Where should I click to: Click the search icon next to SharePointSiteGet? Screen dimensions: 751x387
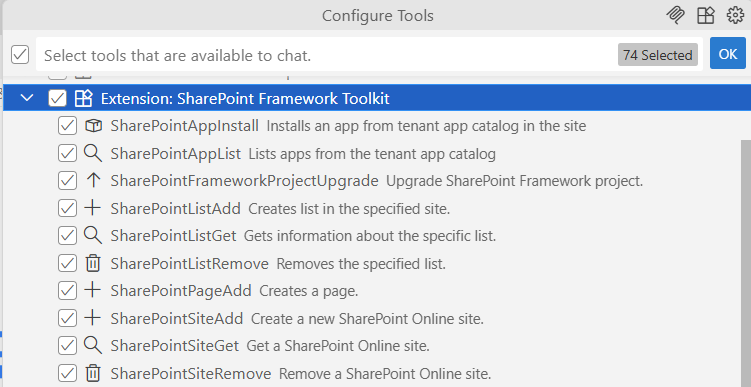93,345
